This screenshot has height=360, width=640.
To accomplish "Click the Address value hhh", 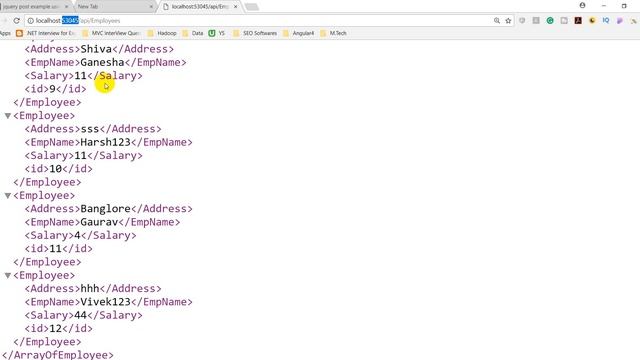I will (x=90, y=289).
